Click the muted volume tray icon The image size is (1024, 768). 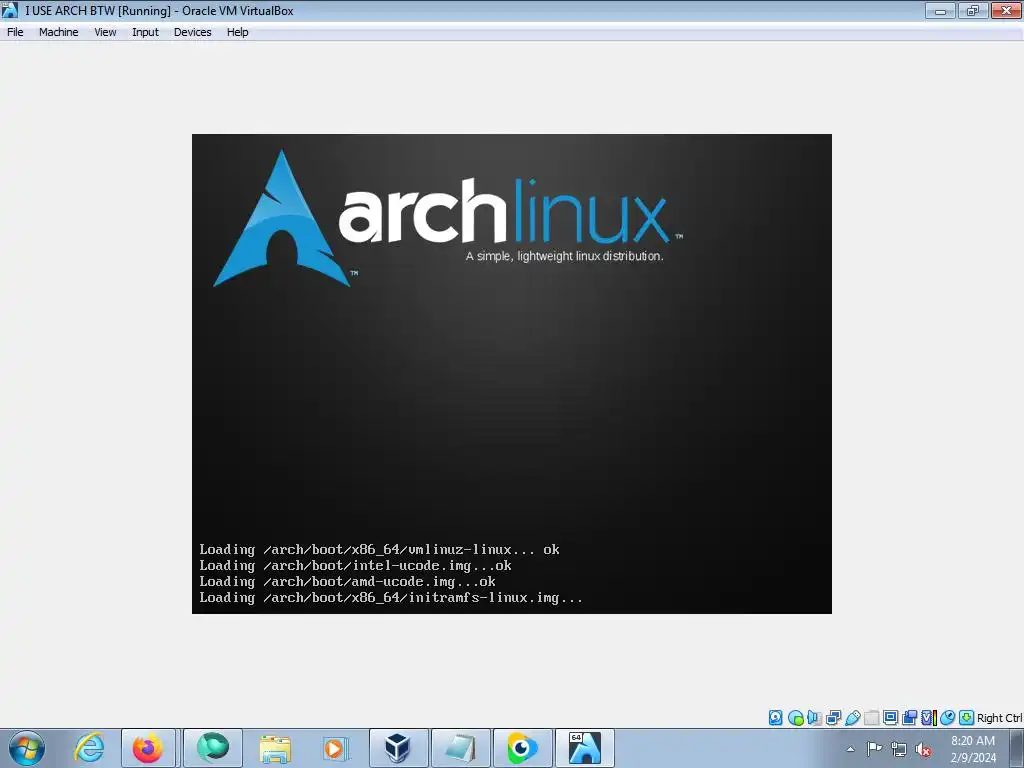click(923, 749)
